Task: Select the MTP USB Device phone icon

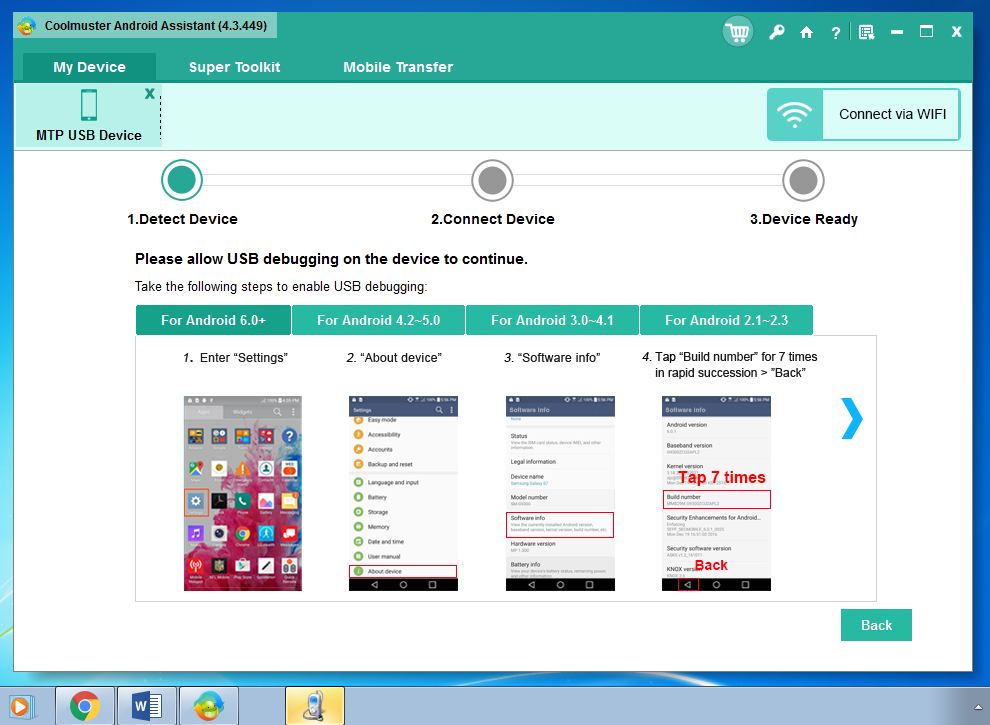Action: (x=89, y=105)
